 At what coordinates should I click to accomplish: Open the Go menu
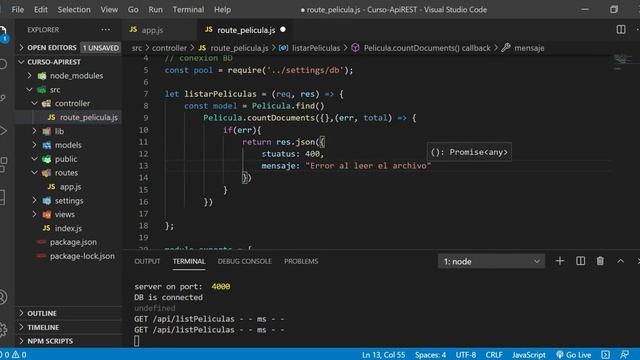(x=133, y=9)
